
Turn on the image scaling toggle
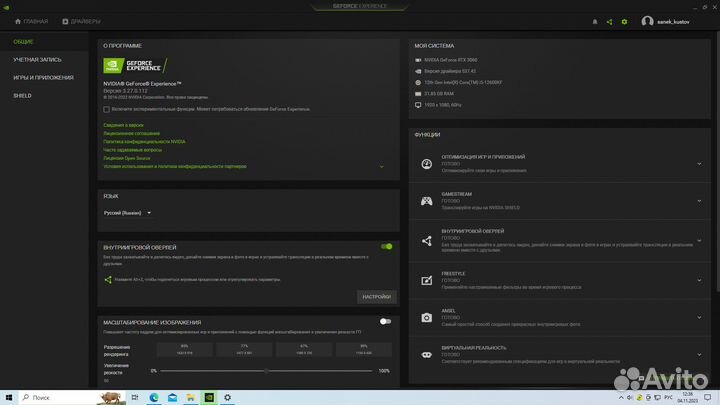click(386, 321)
